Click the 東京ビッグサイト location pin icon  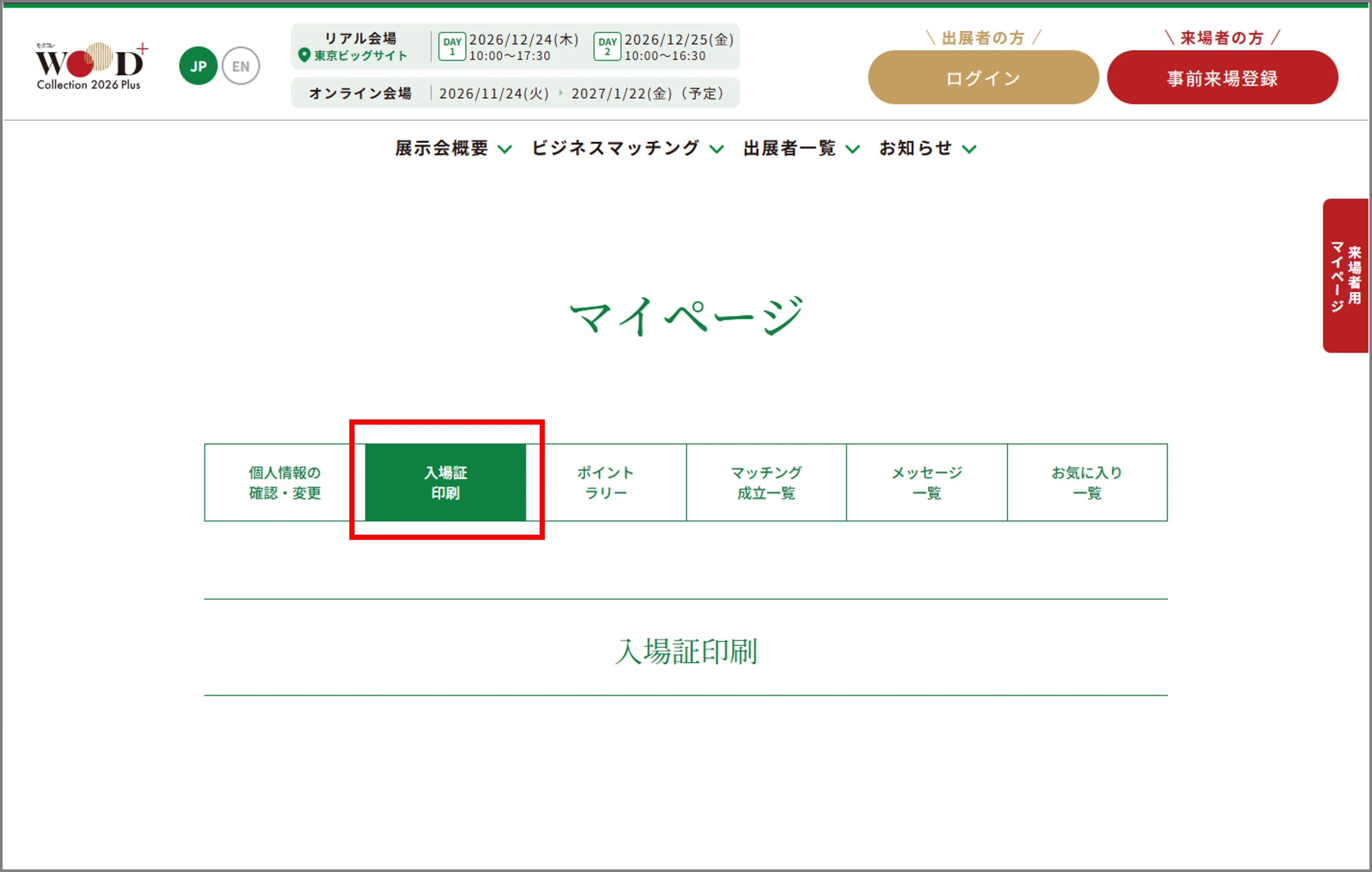click(x=304, y=55)
